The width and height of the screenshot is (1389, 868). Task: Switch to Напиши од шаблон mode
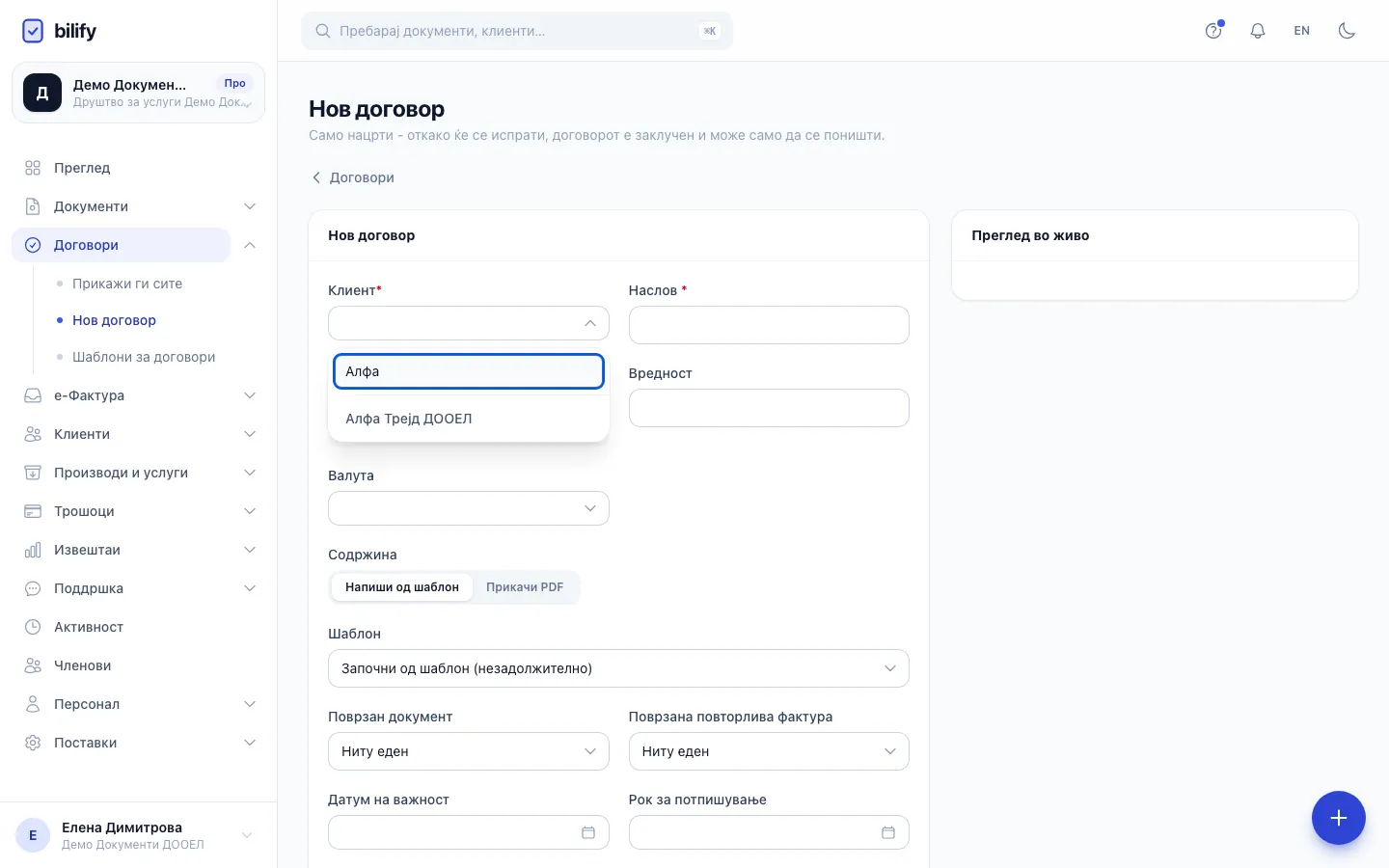[402, 587]
